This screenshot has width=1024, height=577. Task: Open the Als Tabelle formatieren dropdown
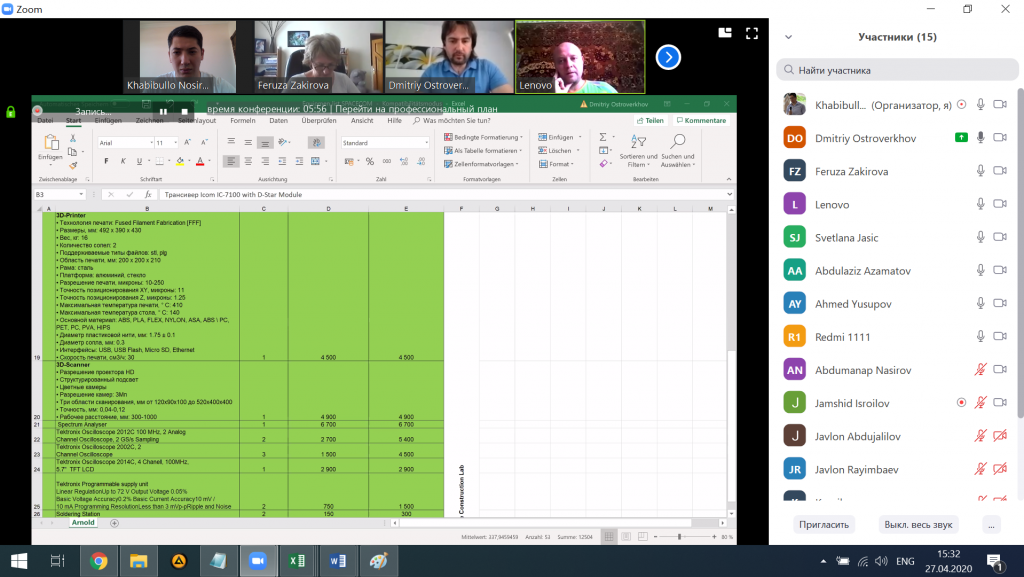(483, 151)
